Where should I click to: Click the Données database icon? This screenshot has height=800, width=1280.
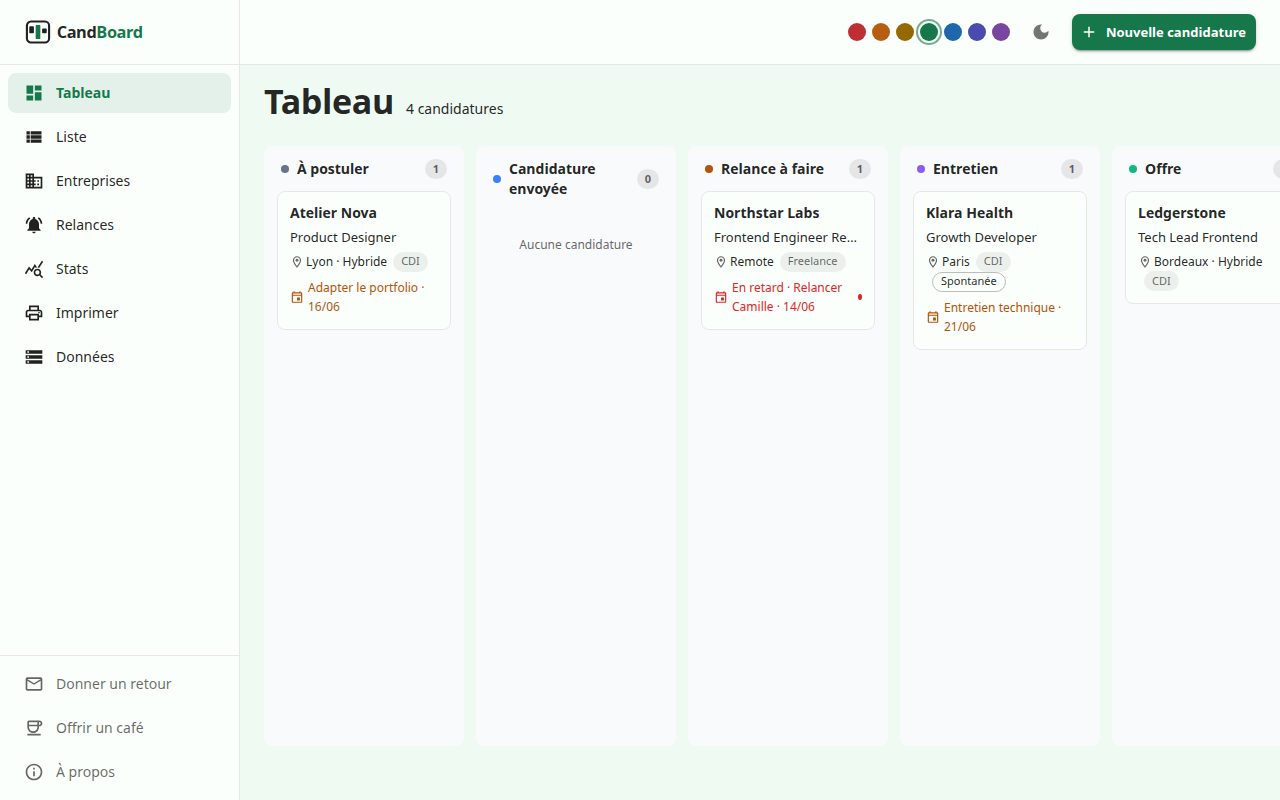tap(34, 357)
